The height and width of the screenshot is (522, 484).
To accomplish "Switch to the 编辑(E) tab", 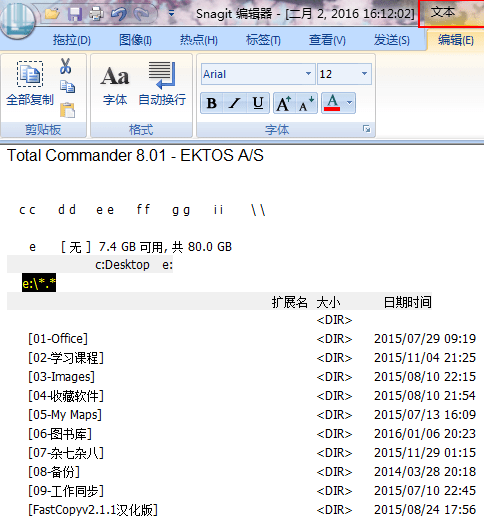I will (x=456, y=40).
